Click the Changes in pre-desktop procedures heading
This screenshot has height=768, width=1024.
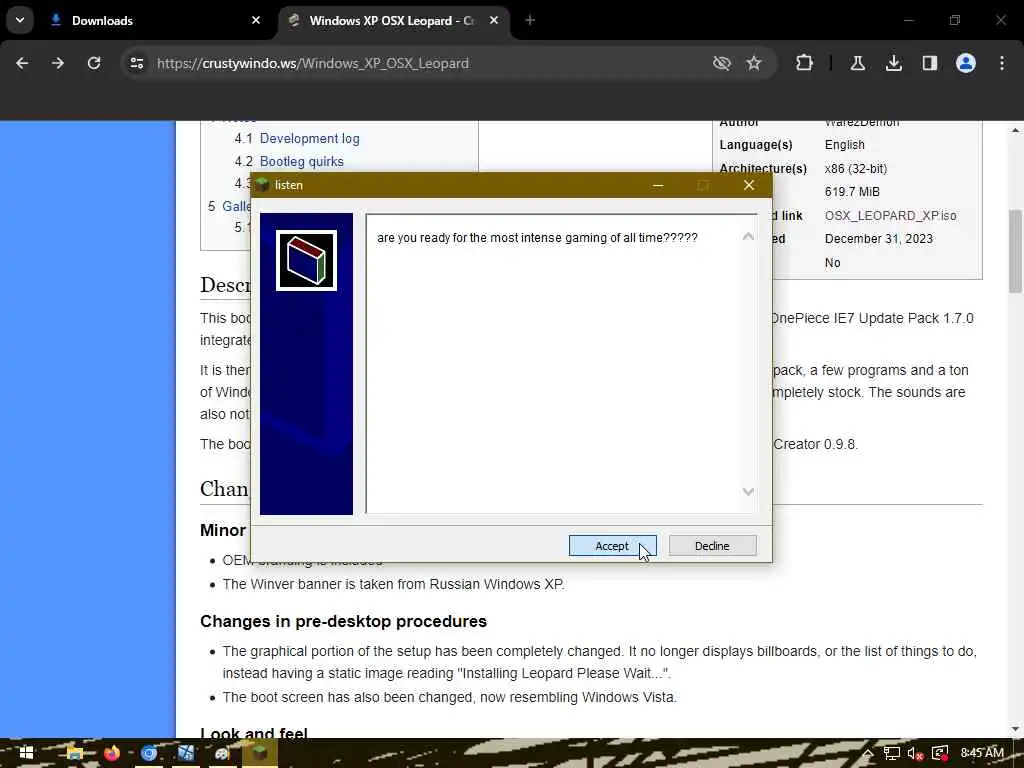tap(344, 621)
